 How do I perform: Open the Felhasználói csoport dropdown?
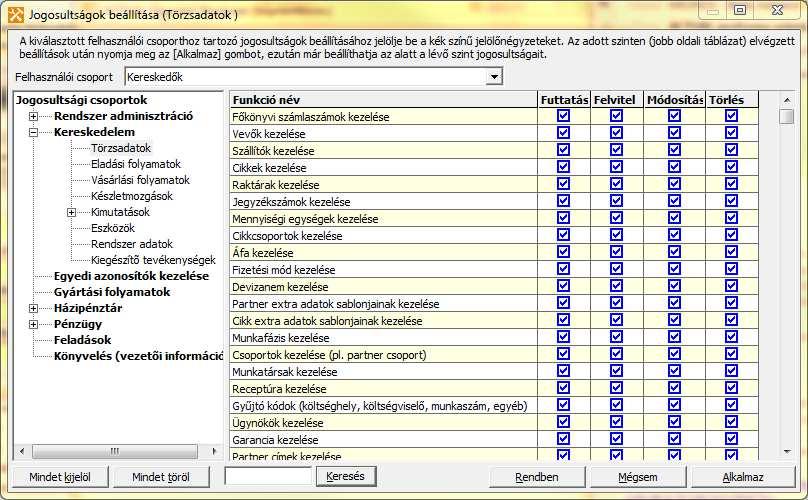point(494,77)
